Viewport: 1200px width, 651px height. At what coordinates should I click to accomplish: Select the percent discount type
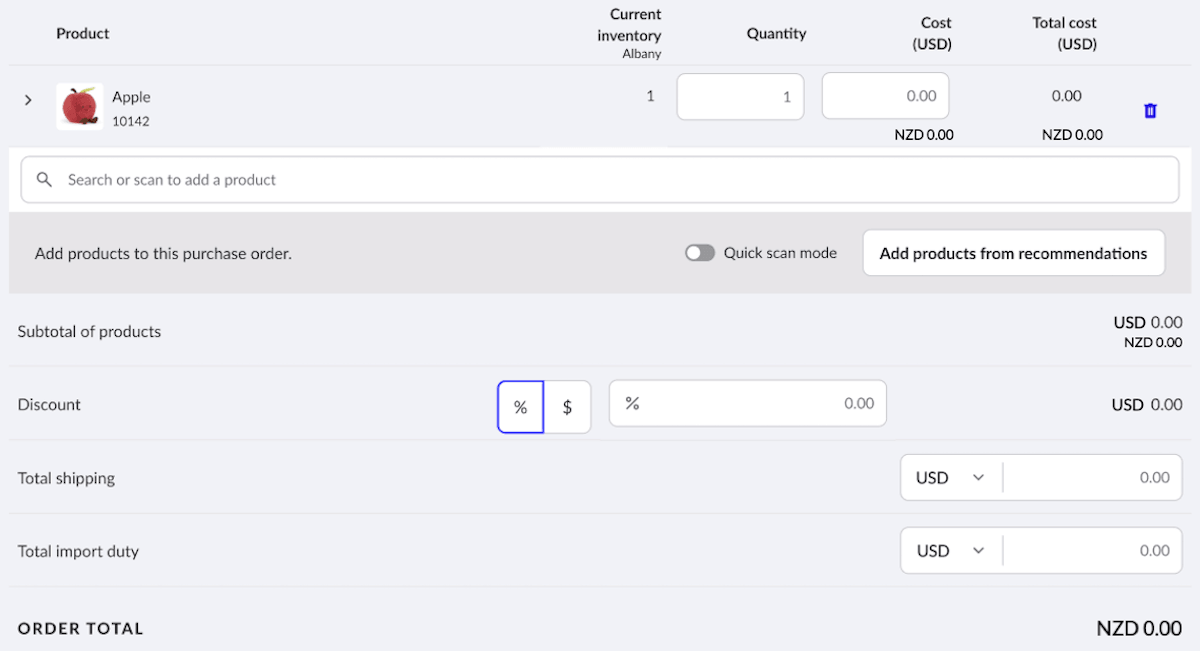coord(520,407)
